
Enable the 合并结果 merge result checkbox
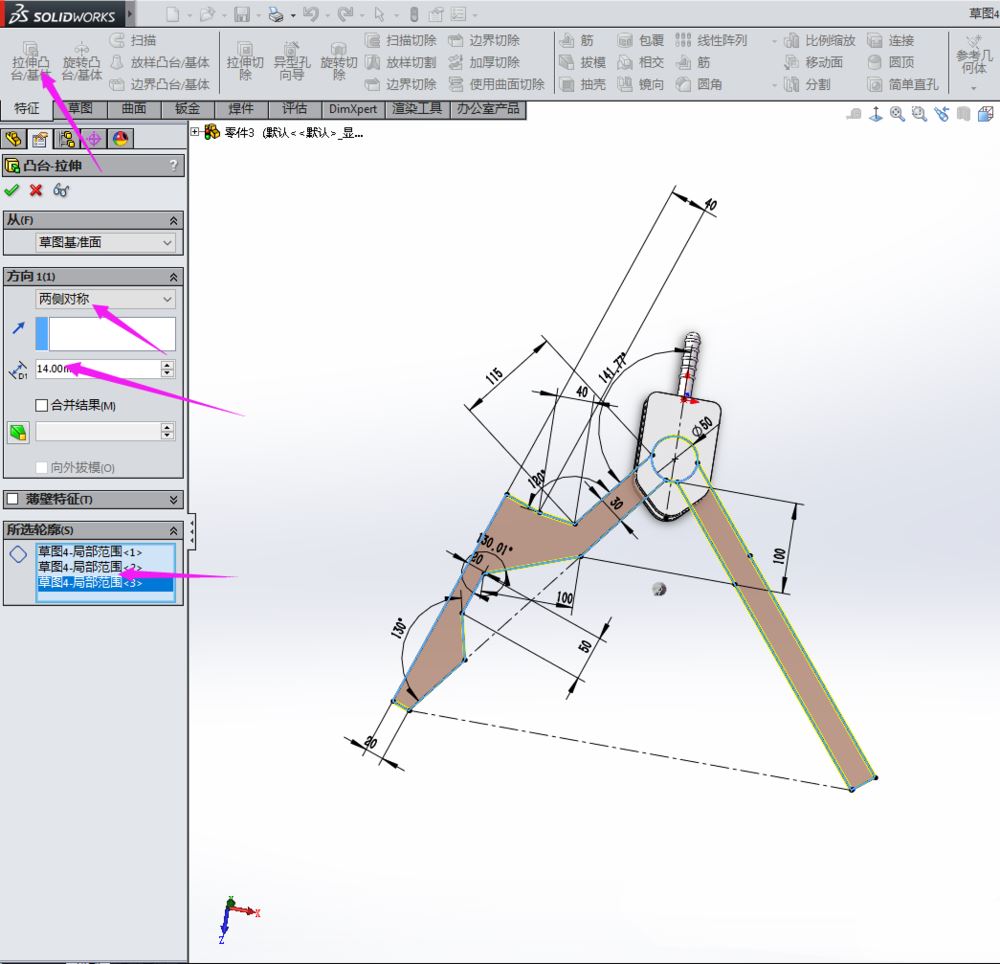(x=42, y=405)
